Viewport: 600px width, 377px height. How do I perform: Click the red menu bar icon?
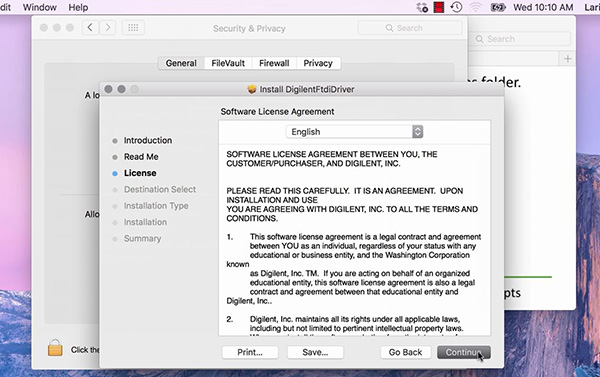point(439,7)
